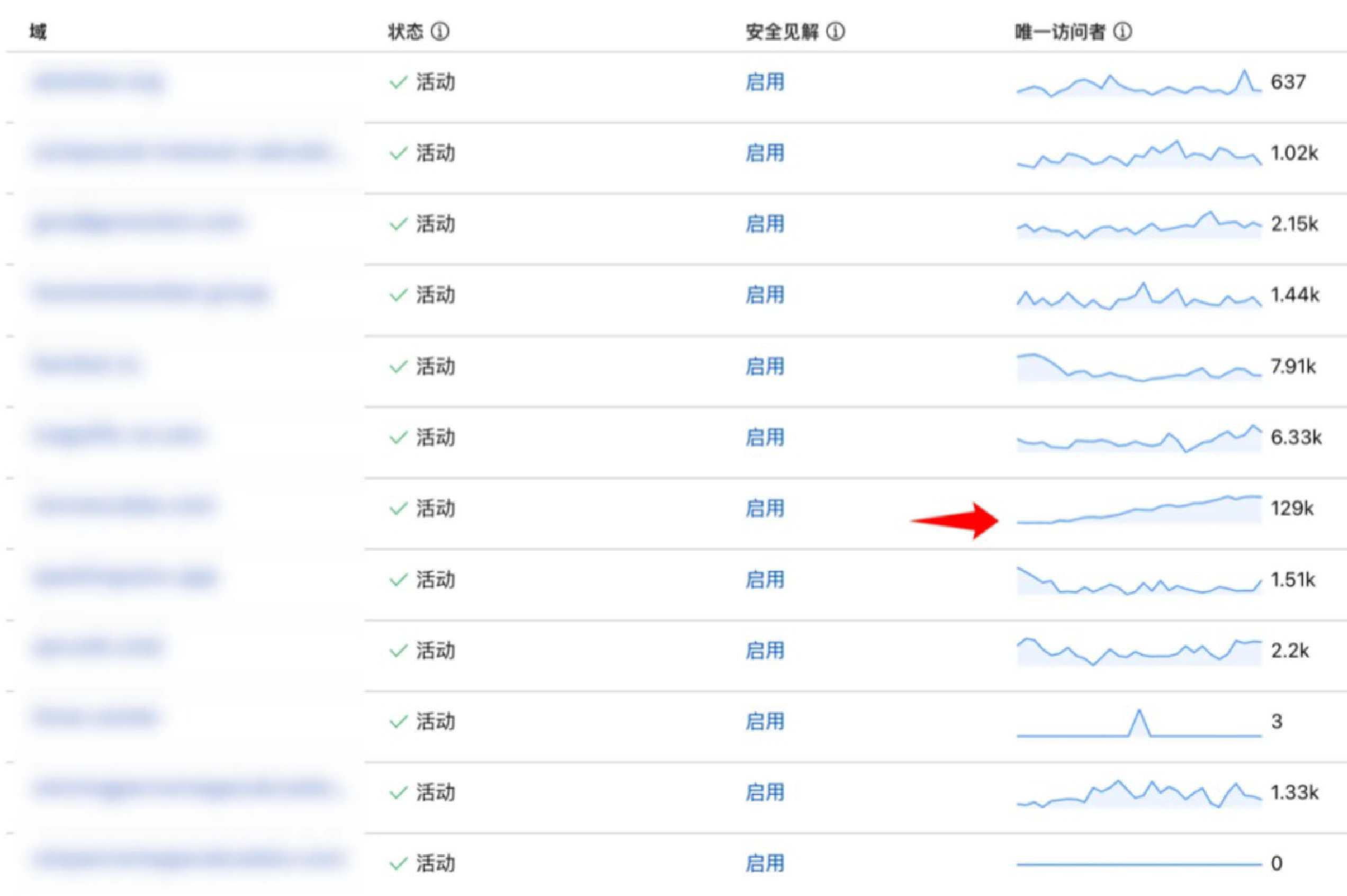Click the 唯一访问者 column header text

(x=1059, y=31)
